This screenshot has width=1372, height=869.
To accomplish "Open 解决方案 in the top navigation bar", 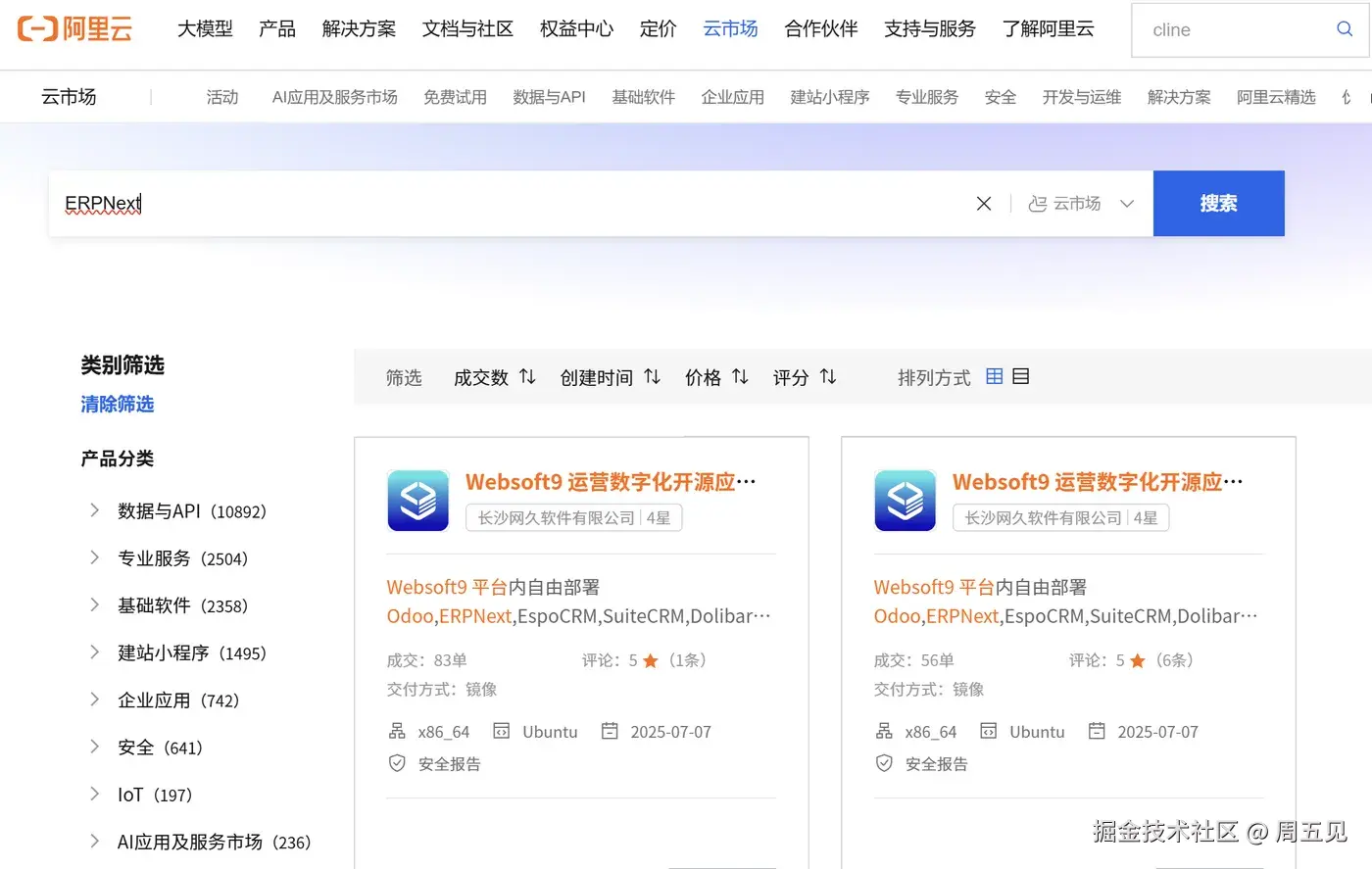I will point(359,28).
